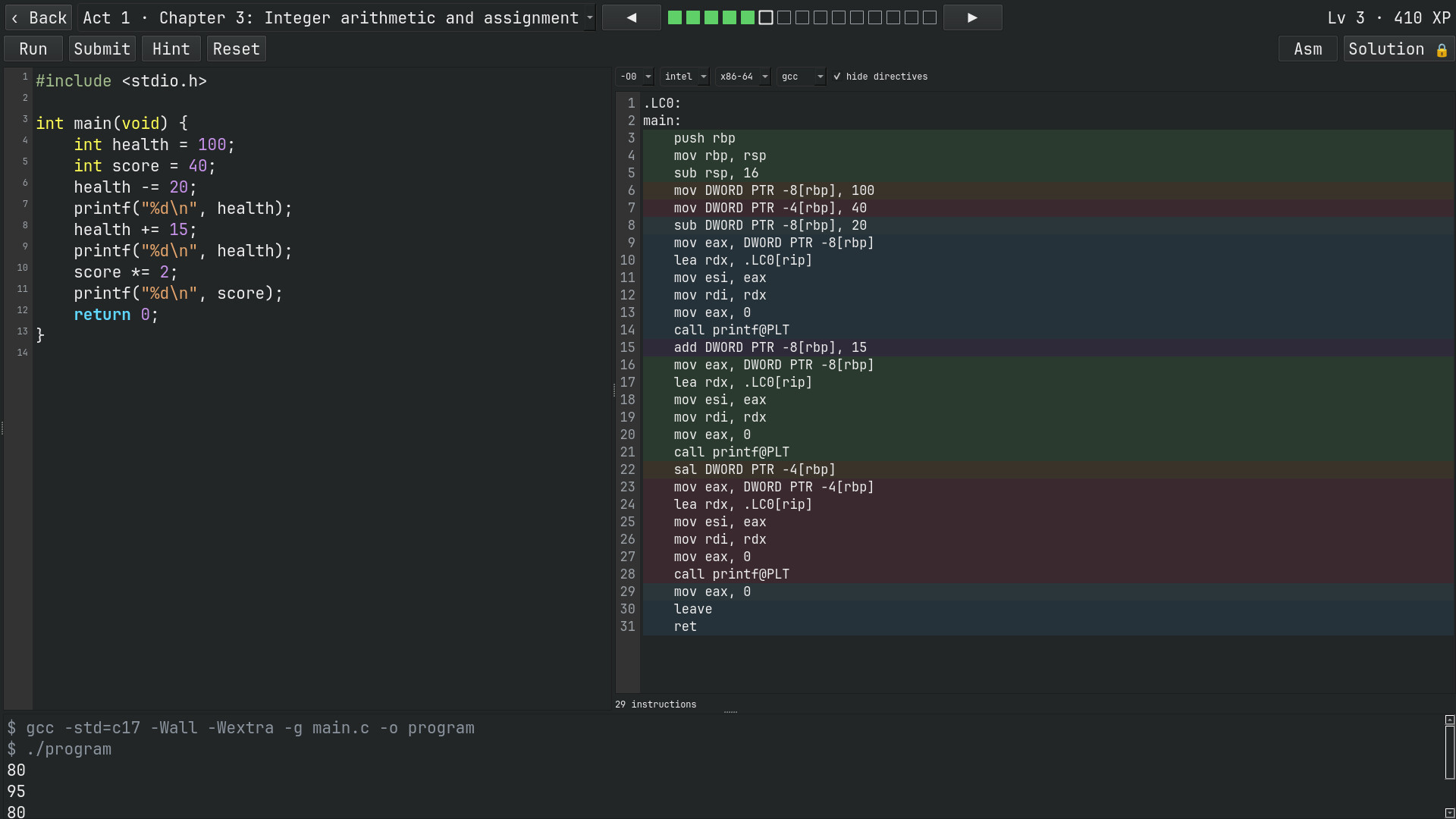This screenshot has height=819, width=1456.
Task: Jump to the first green progress square
Action: click(674, 17)
